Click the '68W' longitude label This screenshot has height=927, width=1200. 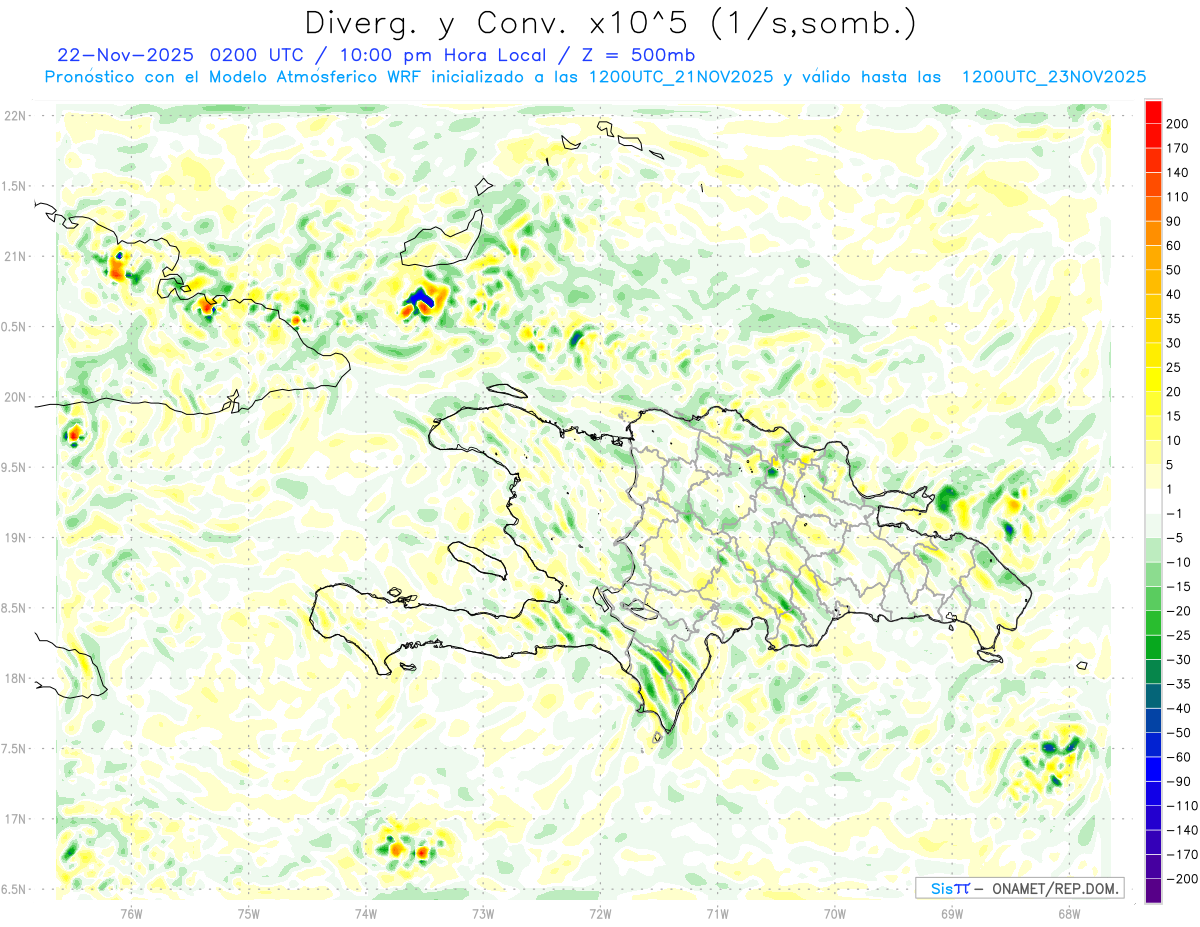point(1069,915)
